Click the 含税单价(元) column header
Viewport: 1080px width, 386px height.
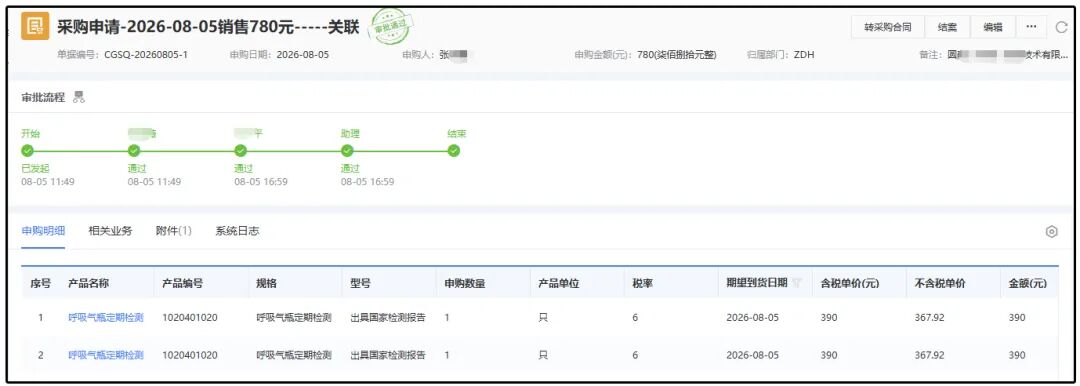pos(850,283)
